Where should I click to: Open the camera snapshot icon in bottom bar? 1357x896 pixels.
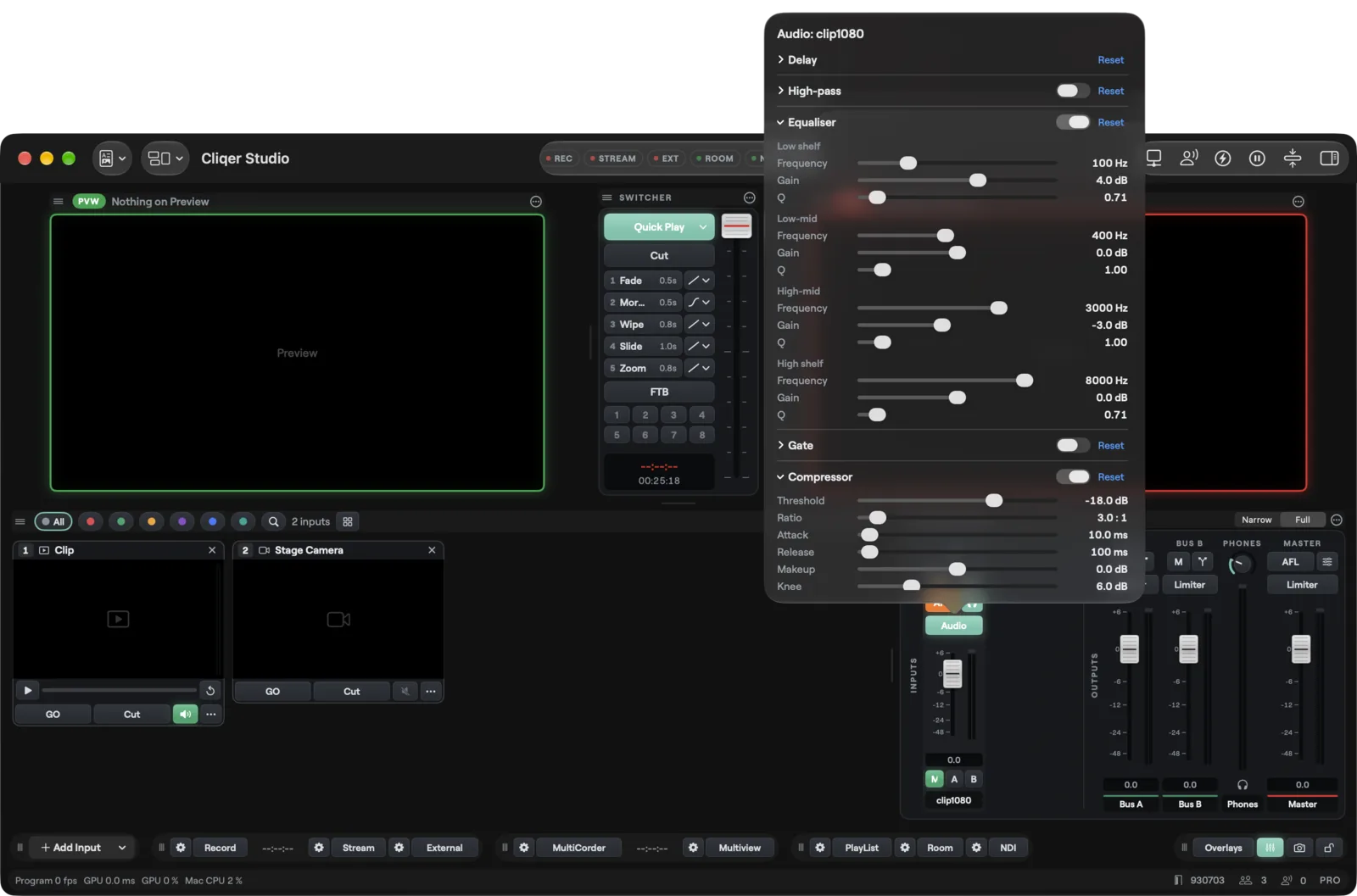1299,848
